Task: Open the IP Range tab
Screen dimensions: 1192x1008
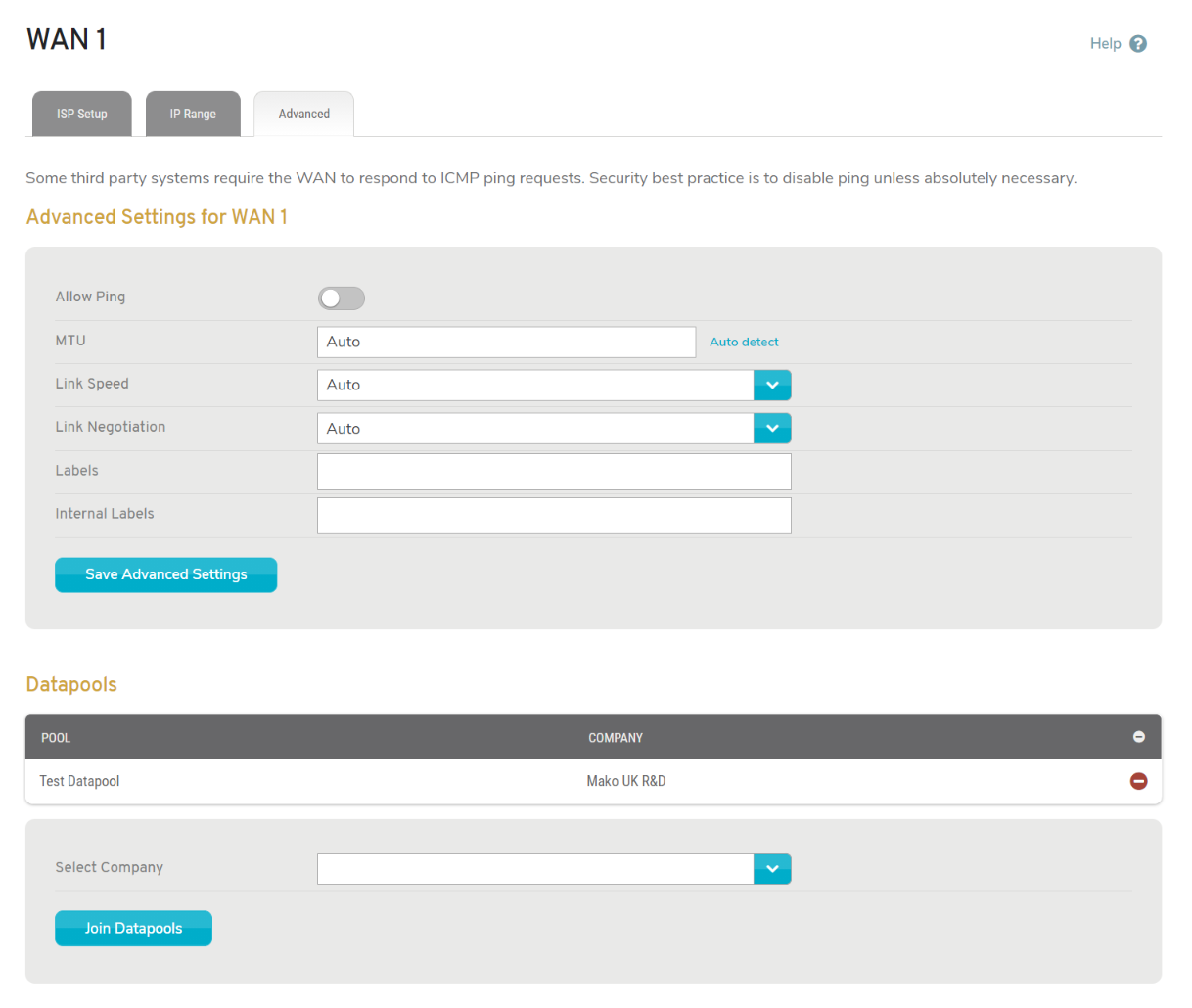Action: pos(193,115)
